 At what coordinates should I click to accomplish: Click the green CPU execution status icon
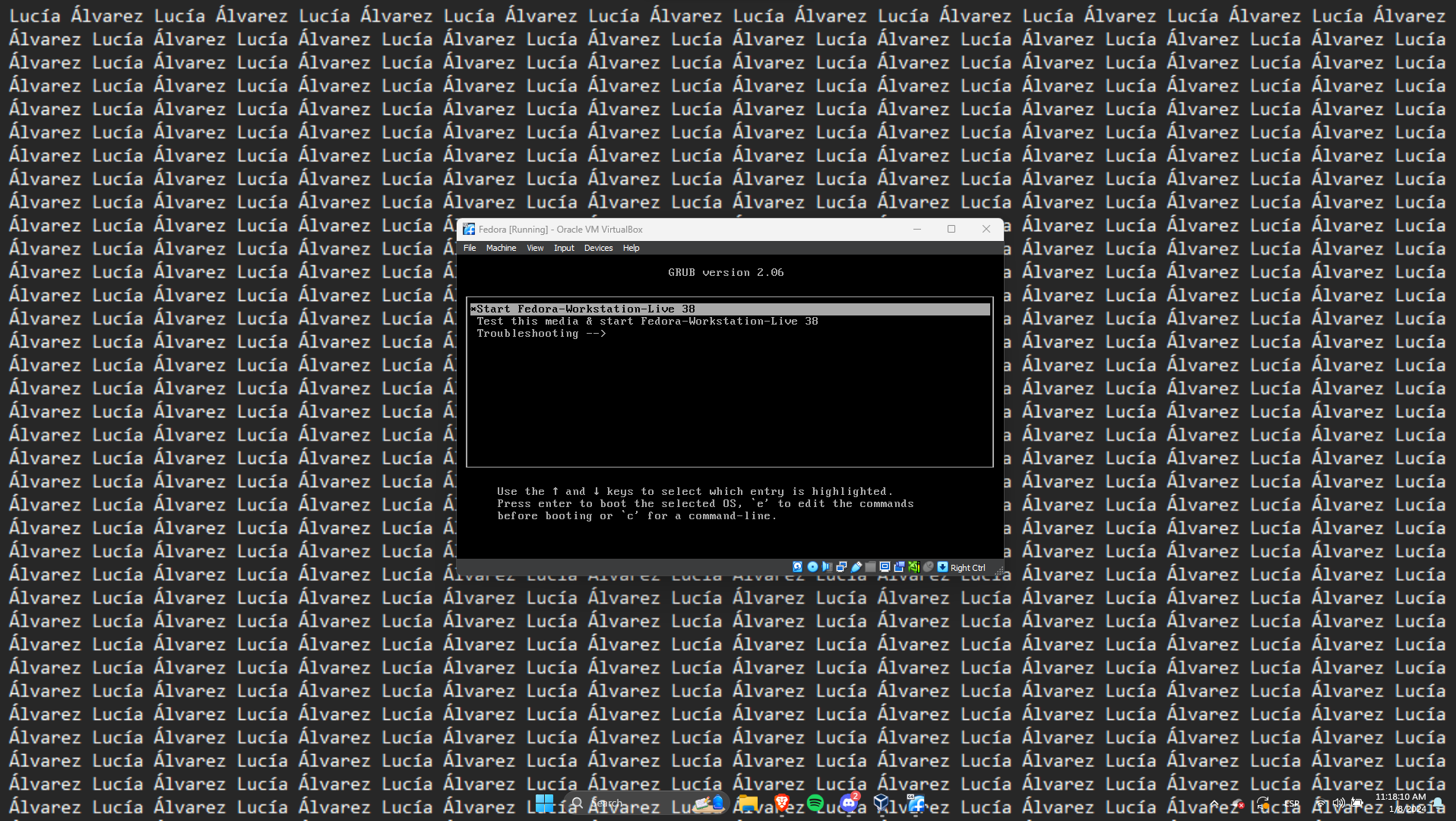tap(913, 567)
